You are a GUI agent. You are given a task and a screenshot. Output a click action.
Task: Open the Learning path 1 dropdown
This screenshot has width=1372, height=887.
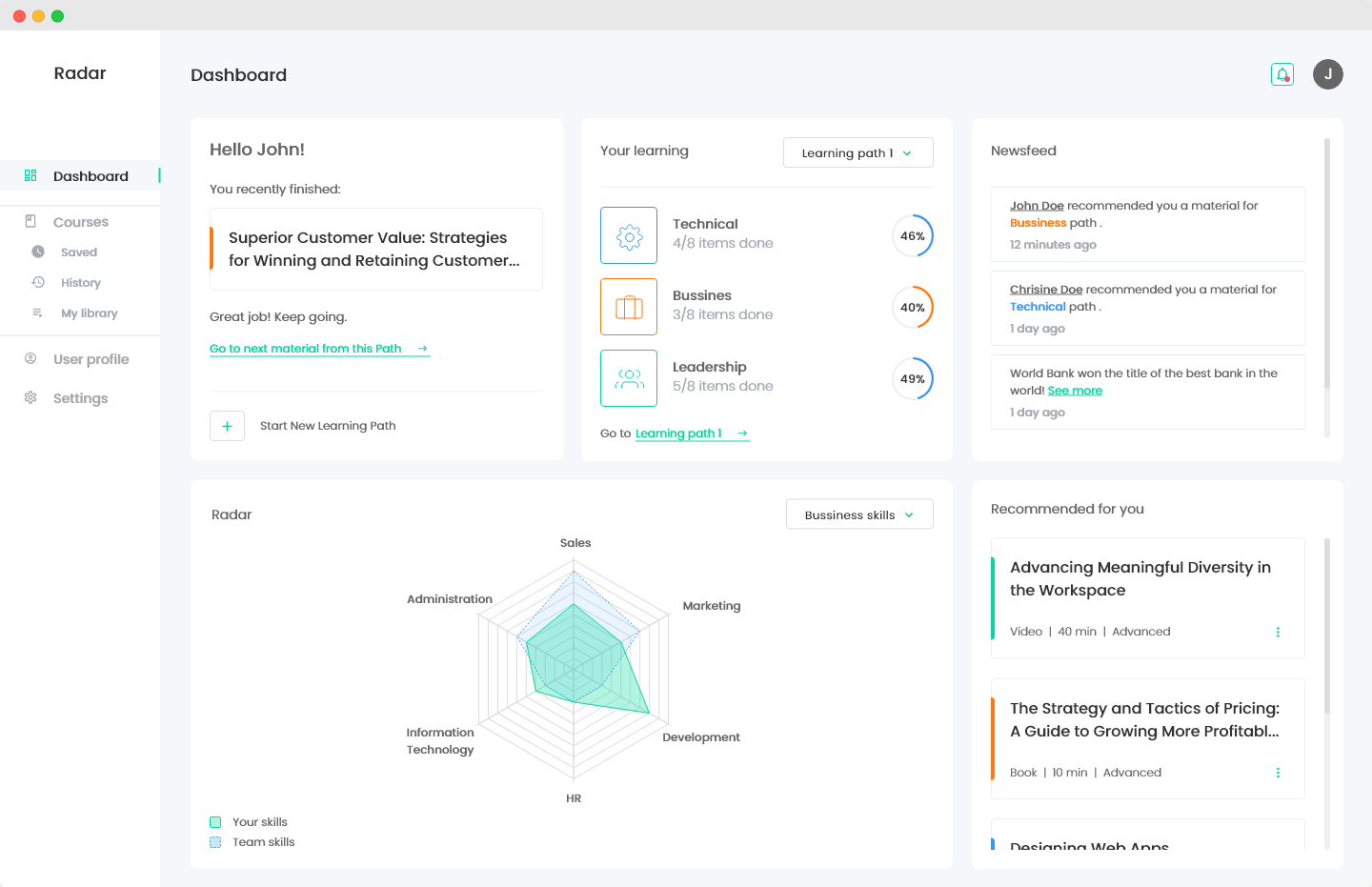click(x=857, y=152)
